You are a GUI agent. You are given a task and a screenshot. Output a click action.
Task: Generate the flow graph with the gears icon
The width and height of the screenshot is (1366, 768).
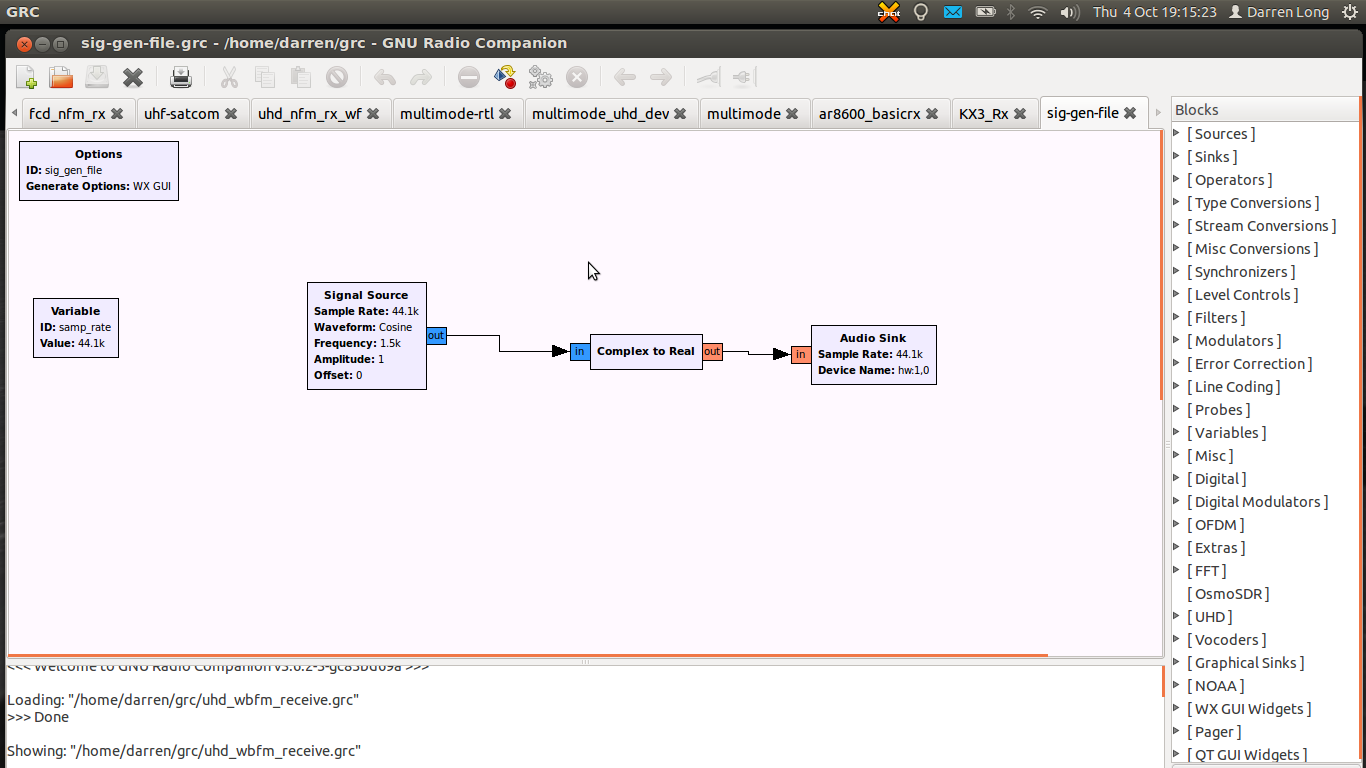coord(540,77)
